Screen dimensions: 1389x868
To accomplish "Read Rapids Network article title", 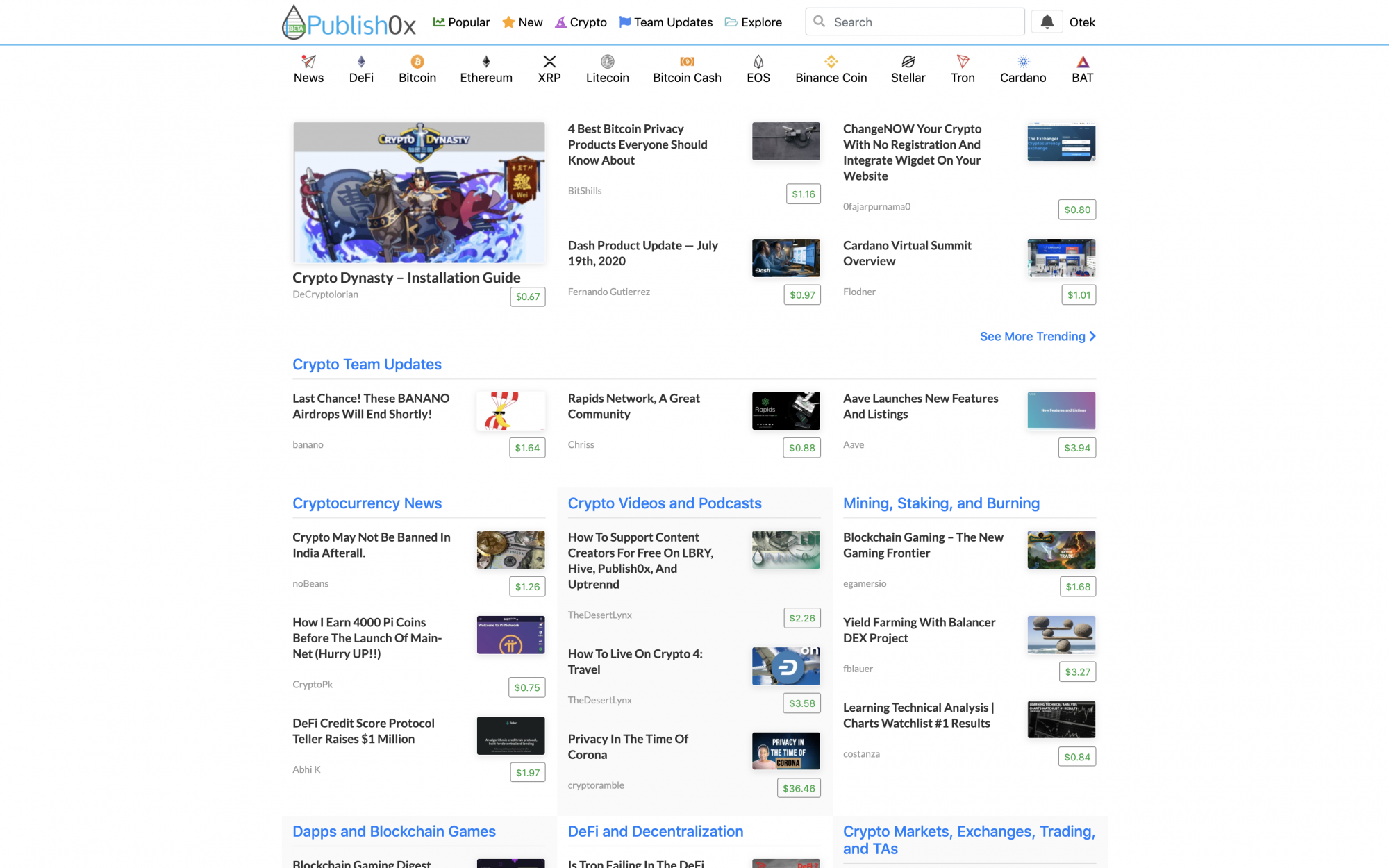I will pos(634,406).
